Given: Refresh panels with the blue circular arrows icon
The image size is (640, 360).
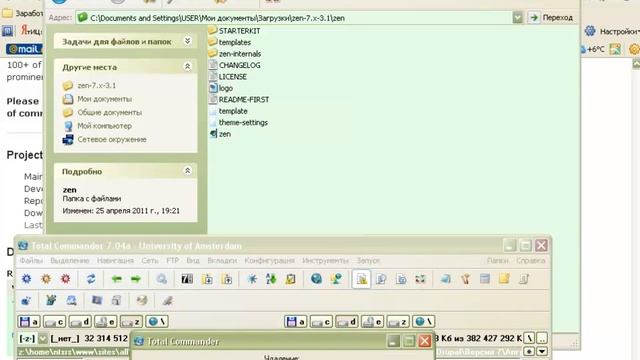Looking at the screenshot, I should click(91, 279).
